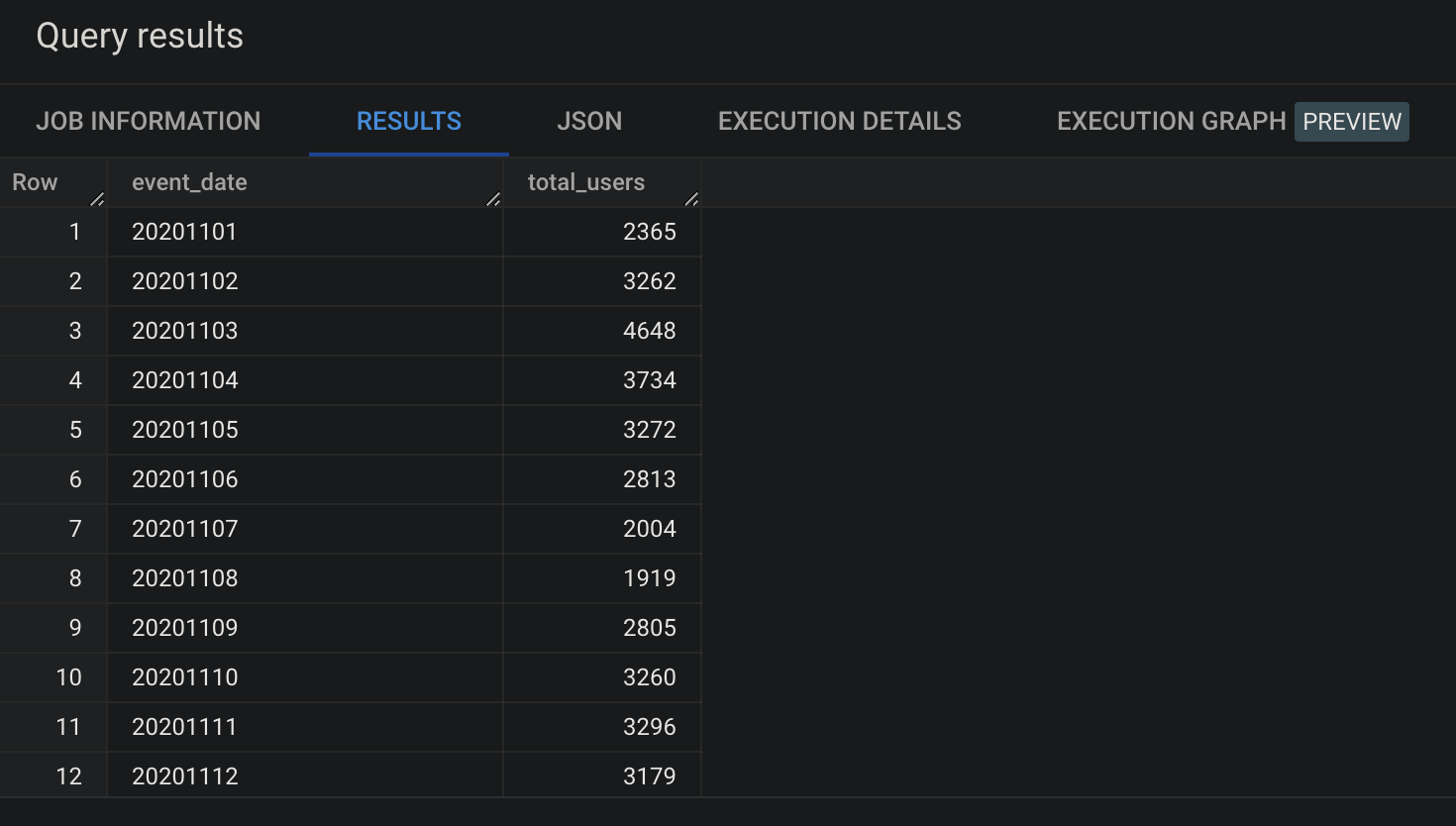Viewport: 1456px width, 826px height.
Task: Click the total_users column resize handle icon
Action: pyautogui.click(x=691, y=199)
